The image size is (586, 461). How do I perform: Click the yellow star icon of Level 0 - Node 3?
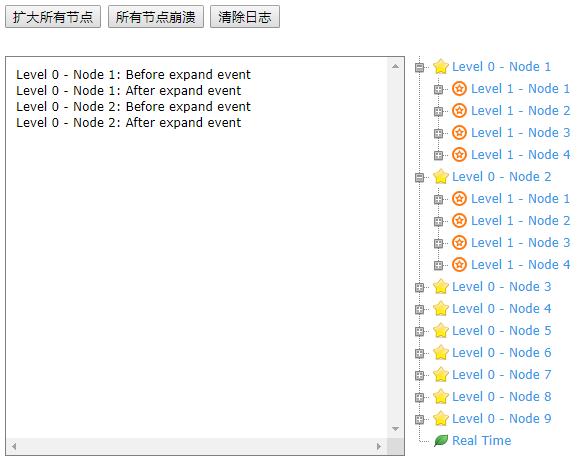[441, 287]
